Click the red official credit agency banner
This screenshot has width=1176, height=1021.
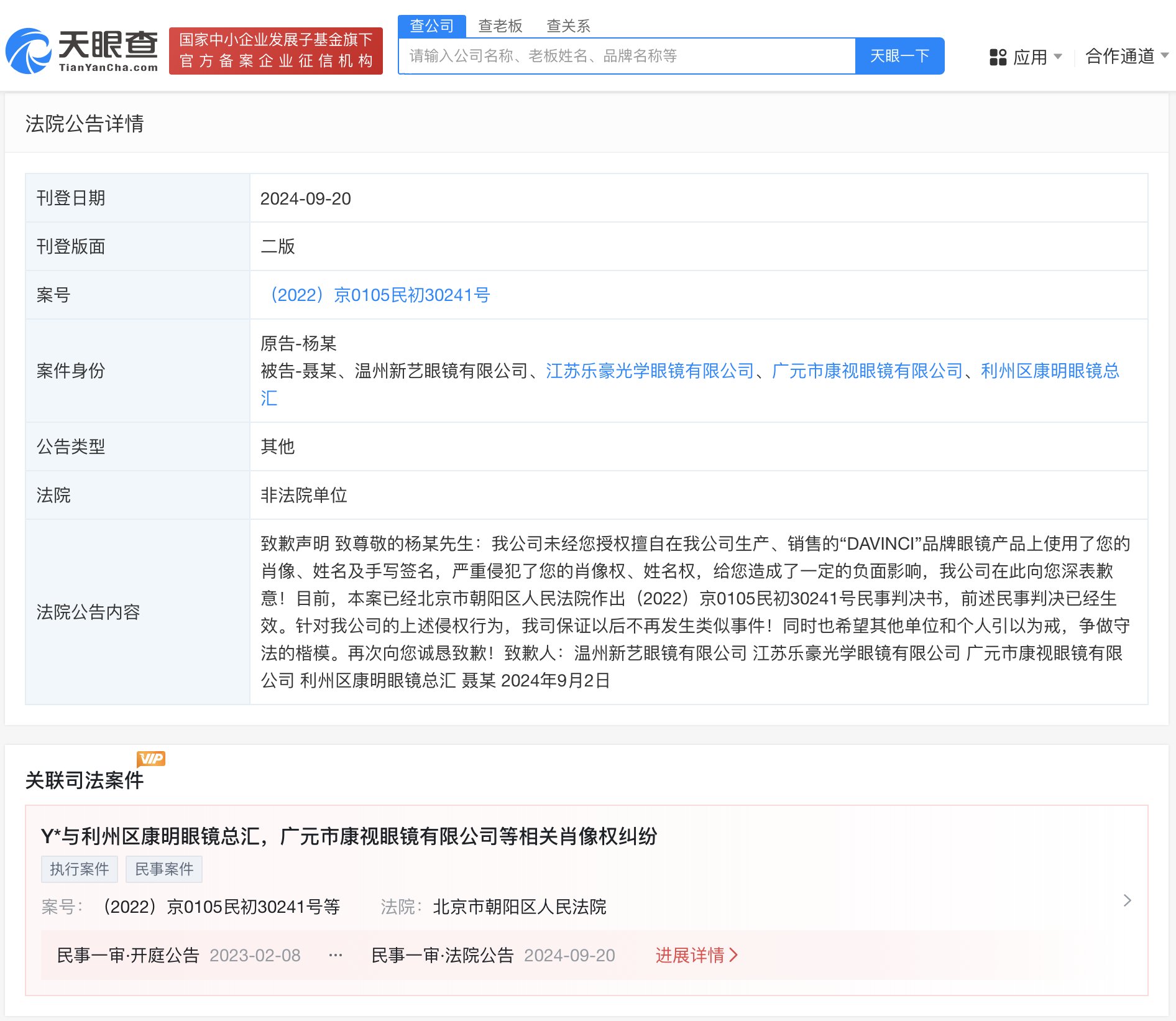click(x=275, y=51)
